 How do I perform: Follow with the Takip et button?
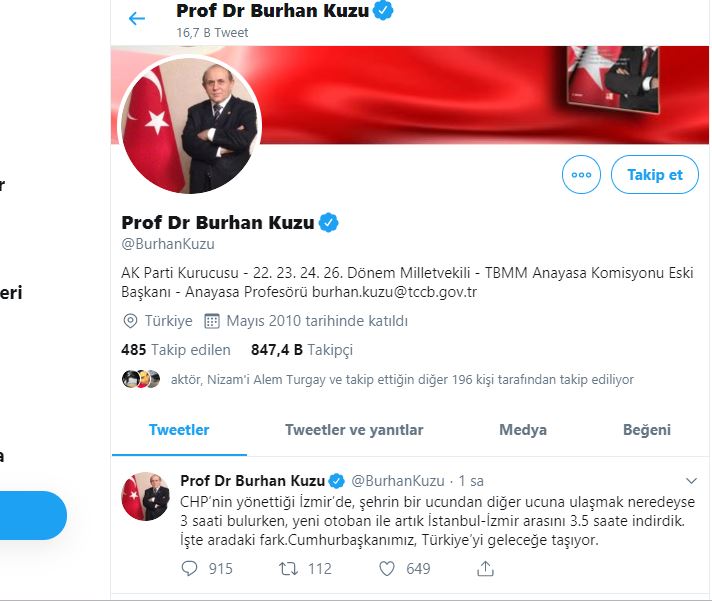tap(655, 175)
